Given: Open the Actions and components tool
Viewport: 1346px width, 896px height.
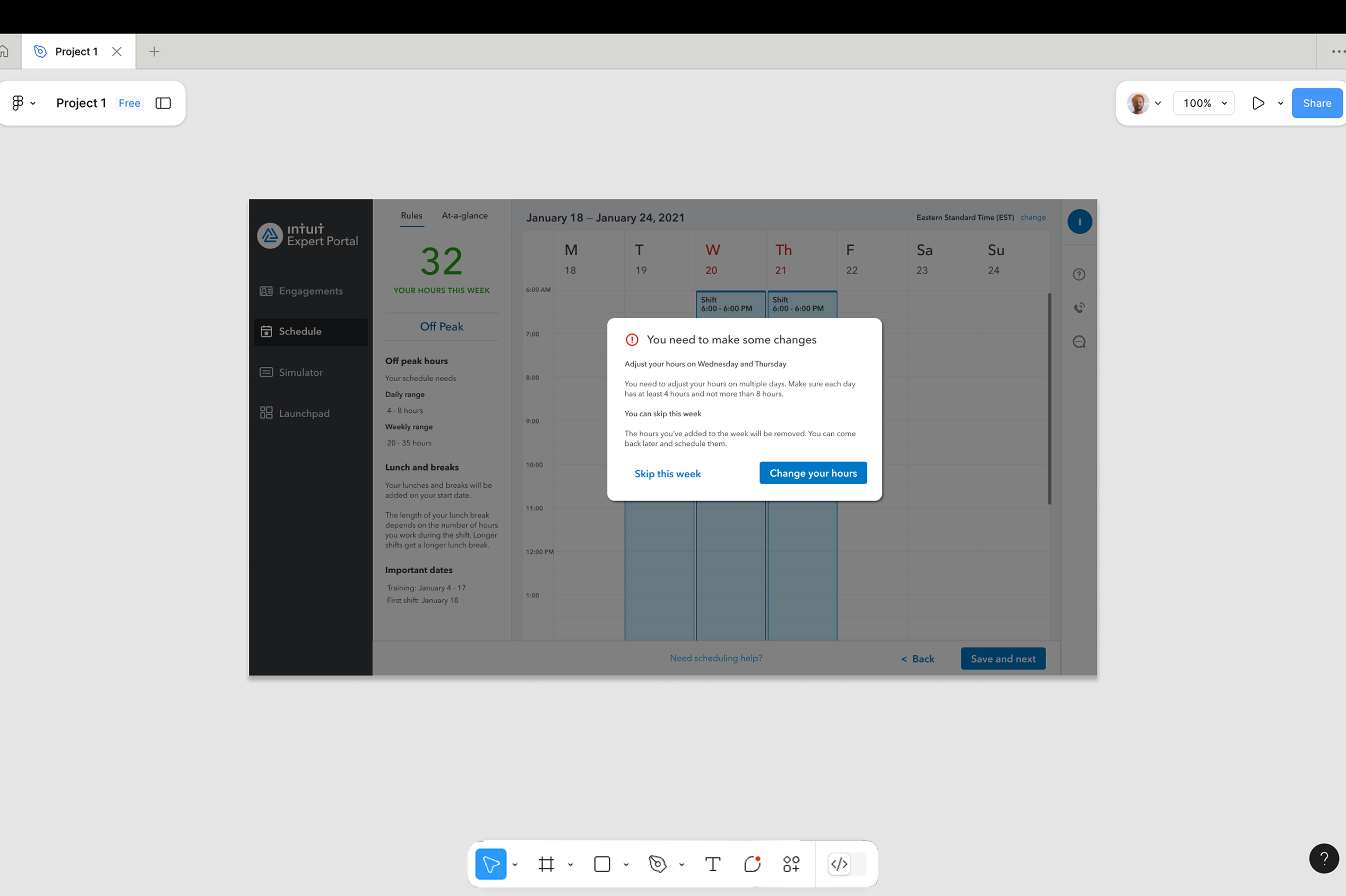Looking at the screenshot, I should pos(791,864).
